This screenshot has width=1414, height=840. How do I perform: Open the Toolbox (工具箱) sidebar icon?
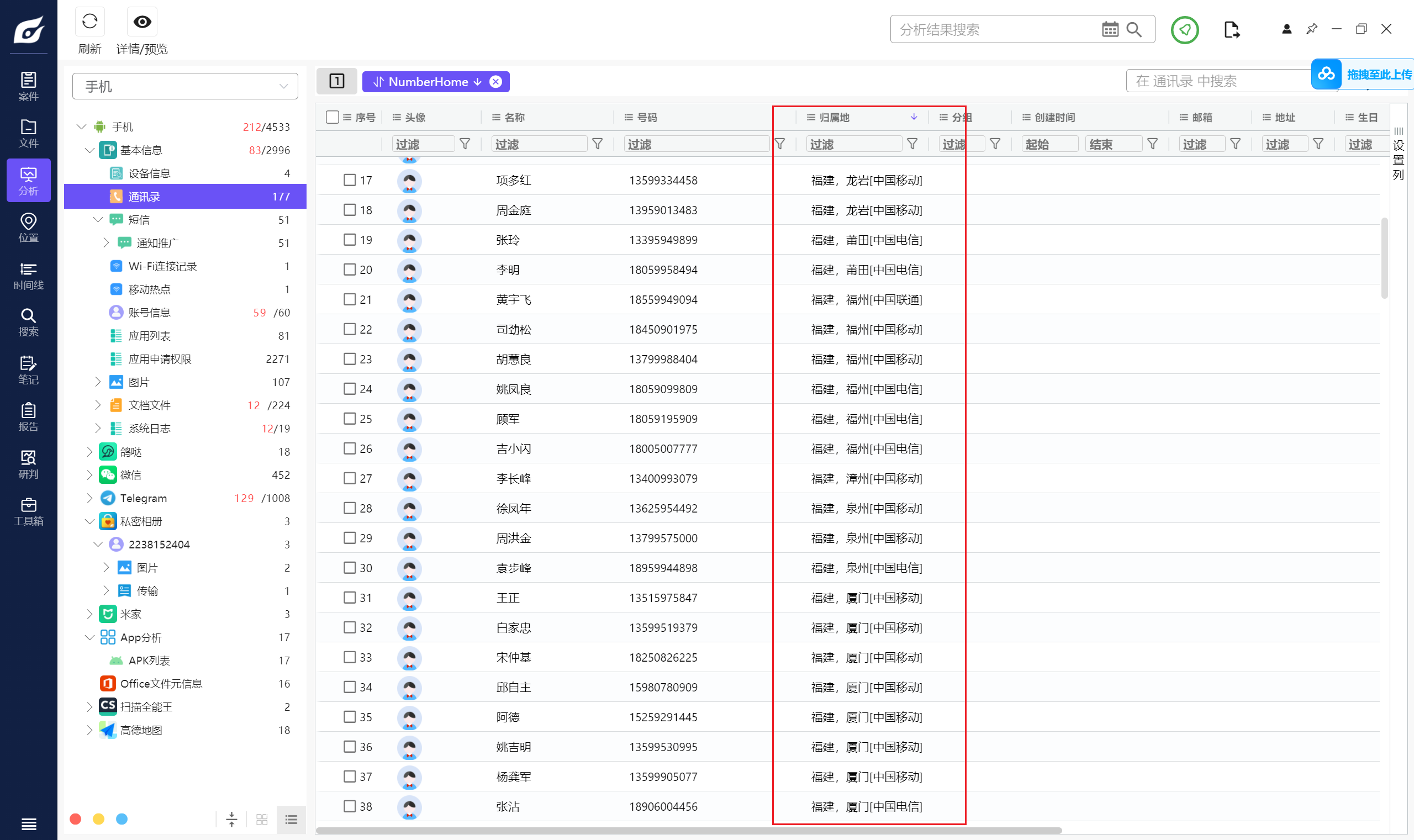[x=28, y=512]
